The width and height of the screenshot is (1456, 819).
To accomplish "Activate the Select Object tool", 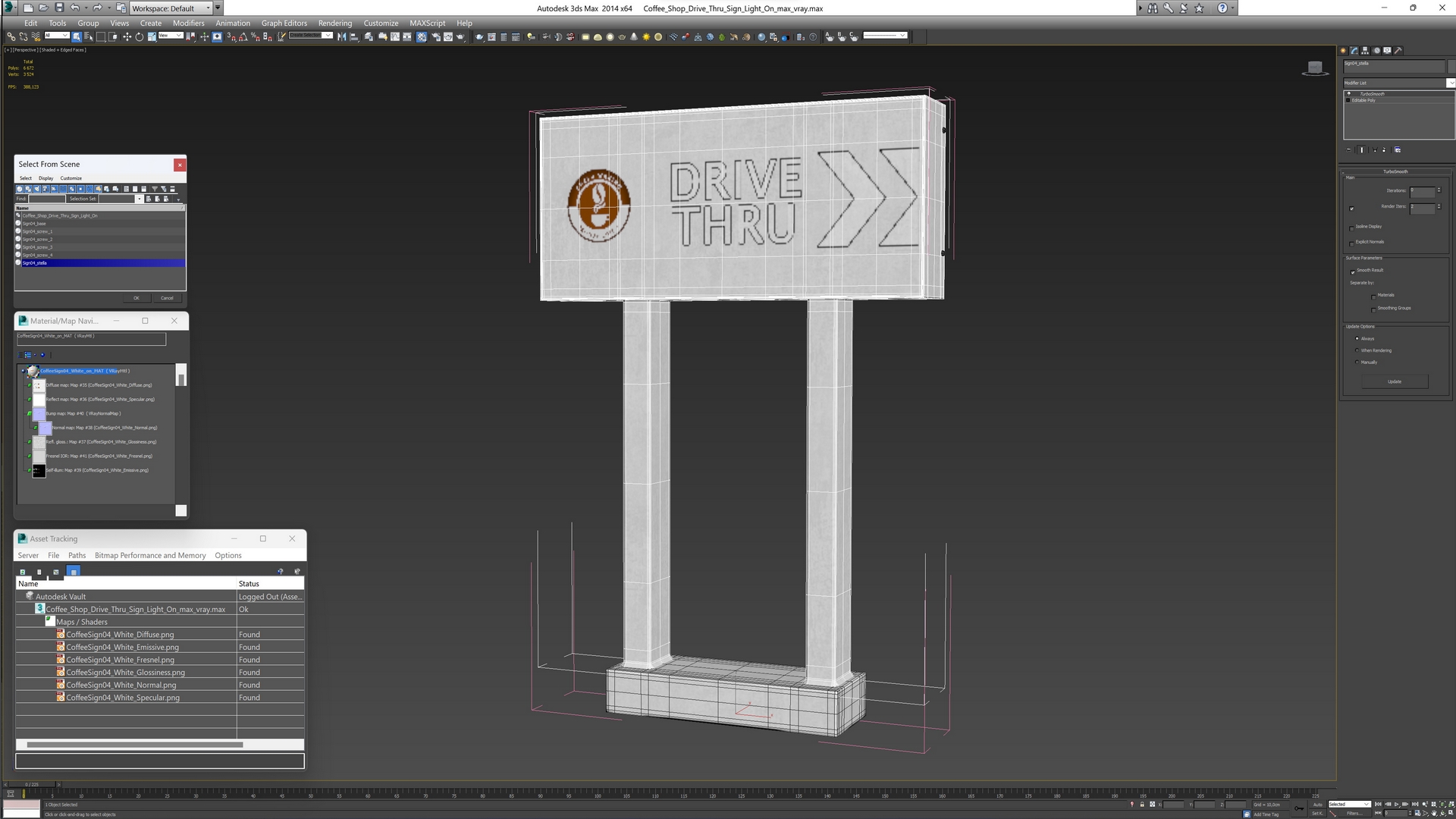I will 77,36.
